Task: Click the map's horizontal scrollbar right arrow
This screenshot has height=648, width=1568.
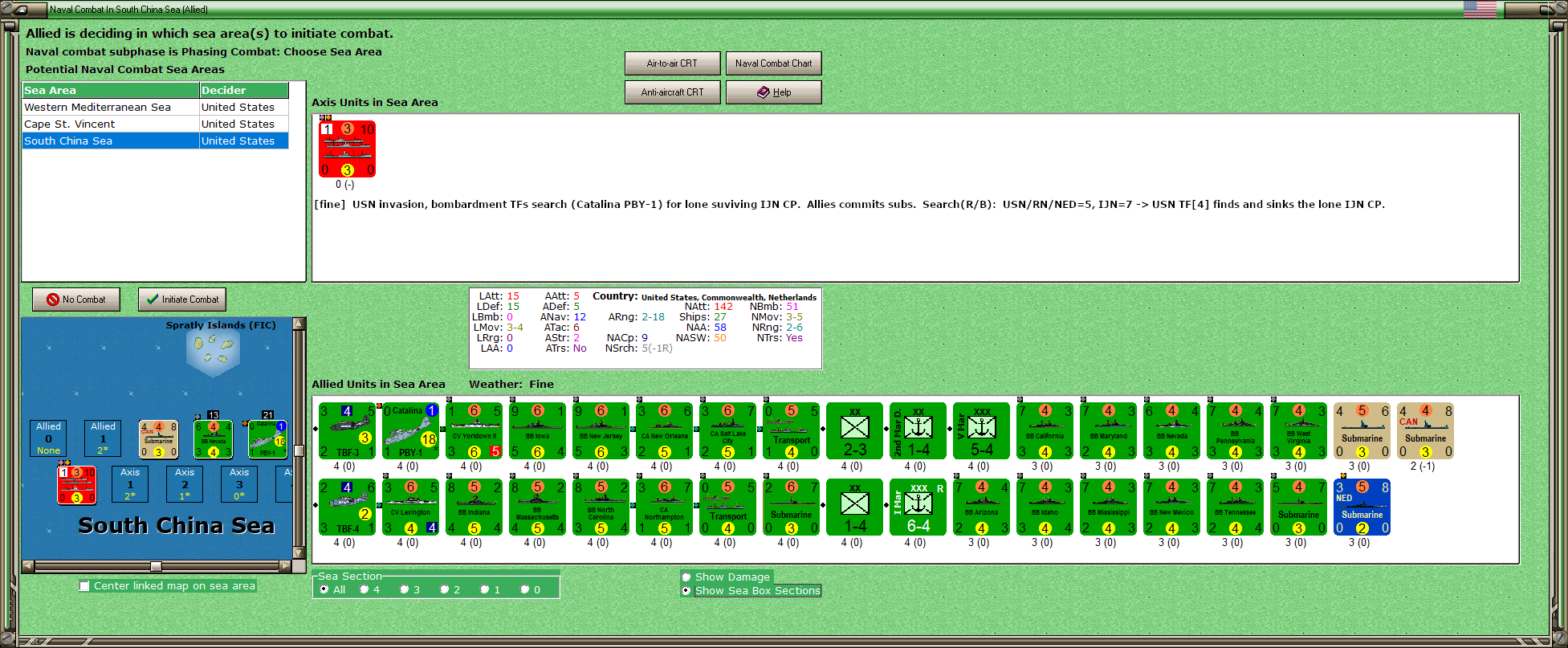Action: click(x=285, y=566)
